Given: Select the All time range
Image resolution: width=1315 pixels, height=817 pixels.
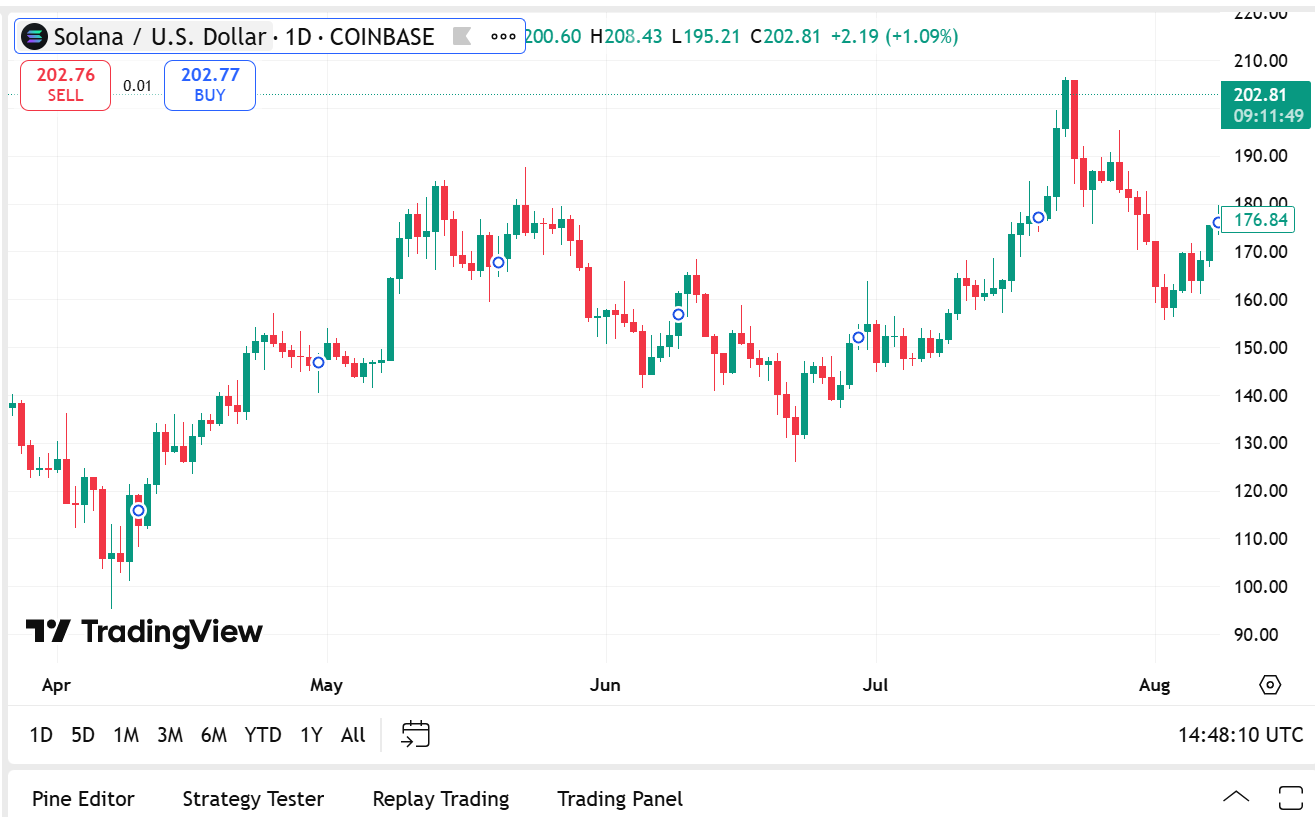Looking at the screenshot, I should 353,735.
